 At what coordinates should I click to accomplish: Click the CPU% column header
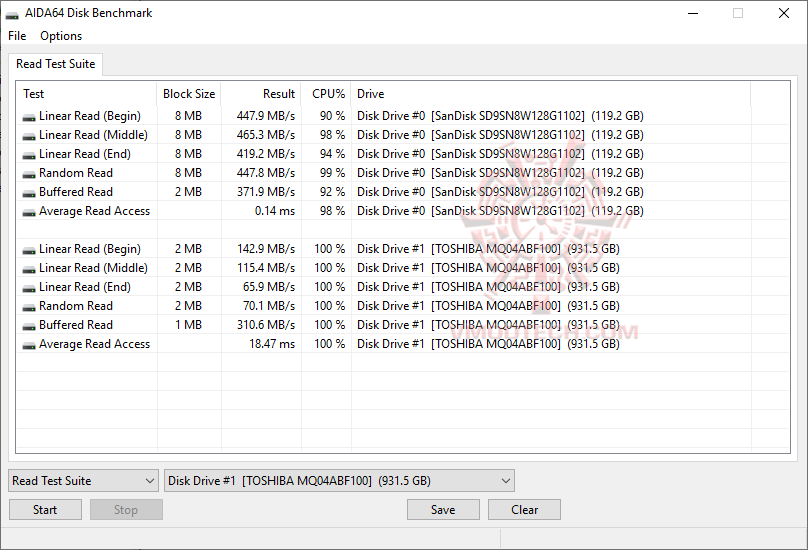coord(327,94)
